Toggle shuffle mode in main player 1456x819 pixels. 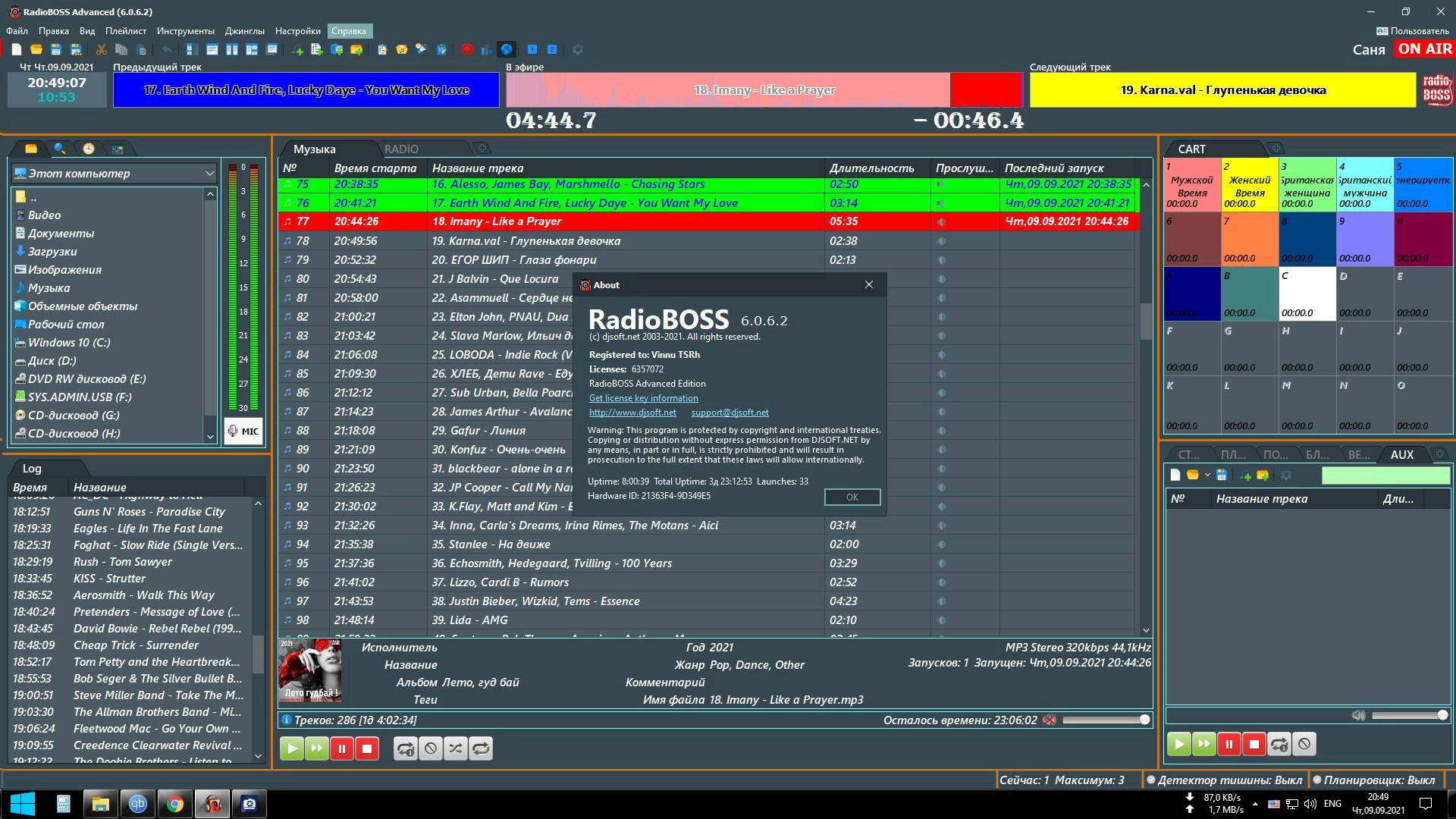(456, 748)
